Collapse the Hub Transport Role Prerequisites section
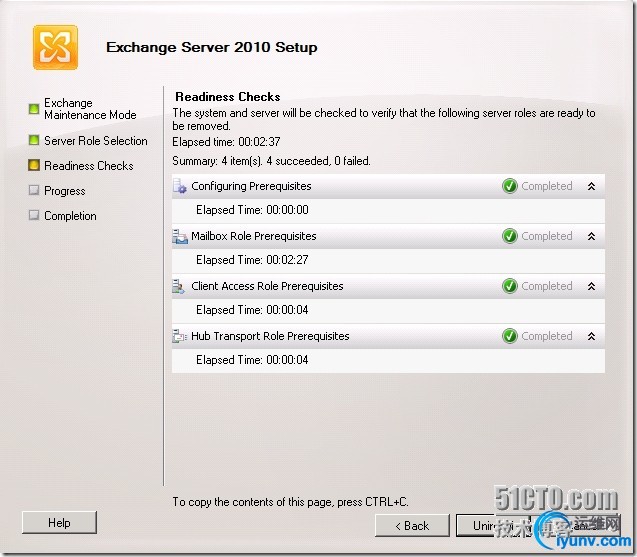The image size is (637, 557). [592, 336]
